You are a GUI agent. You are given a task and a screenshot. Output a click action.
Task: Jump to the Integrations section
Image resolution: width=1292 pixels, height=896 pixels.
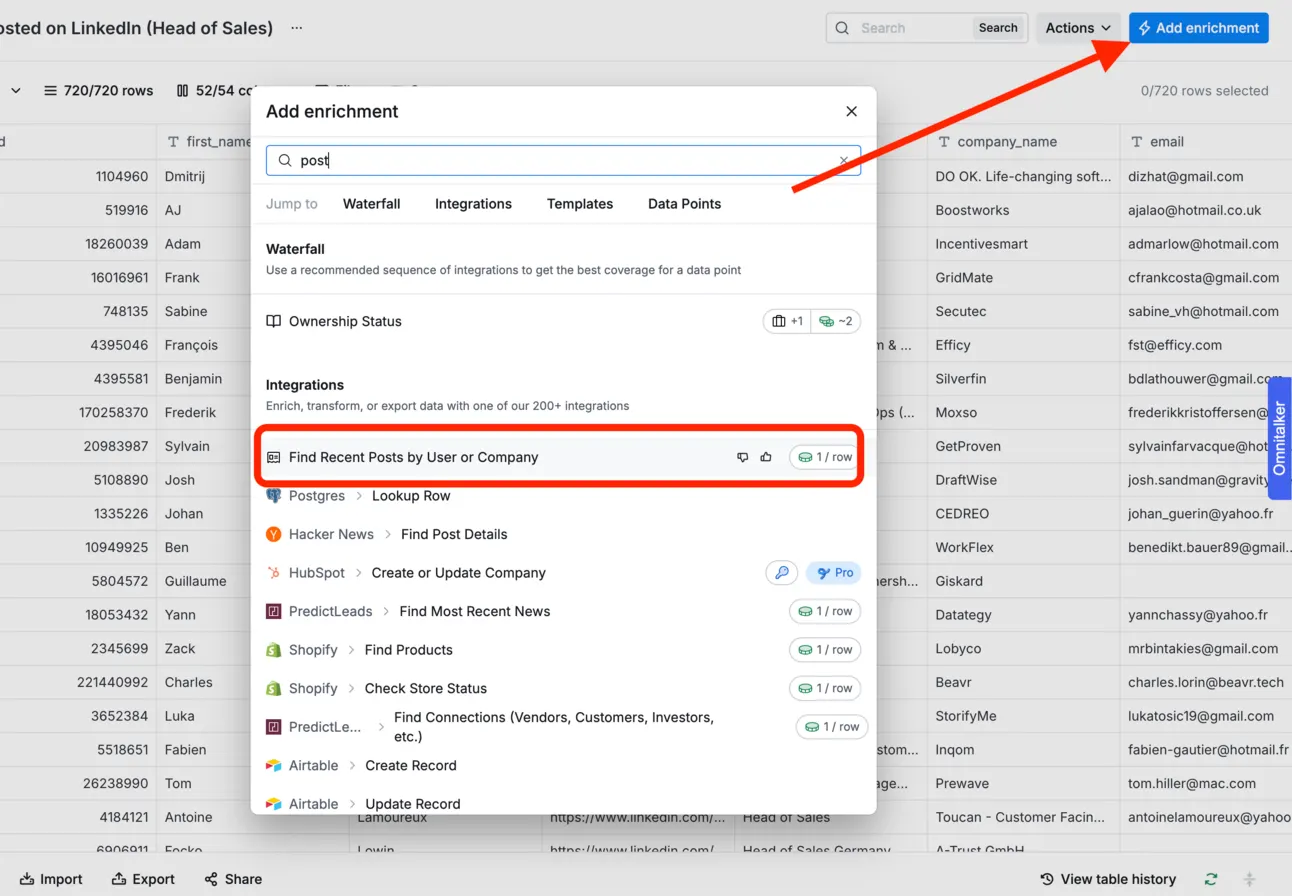(473, 204)
